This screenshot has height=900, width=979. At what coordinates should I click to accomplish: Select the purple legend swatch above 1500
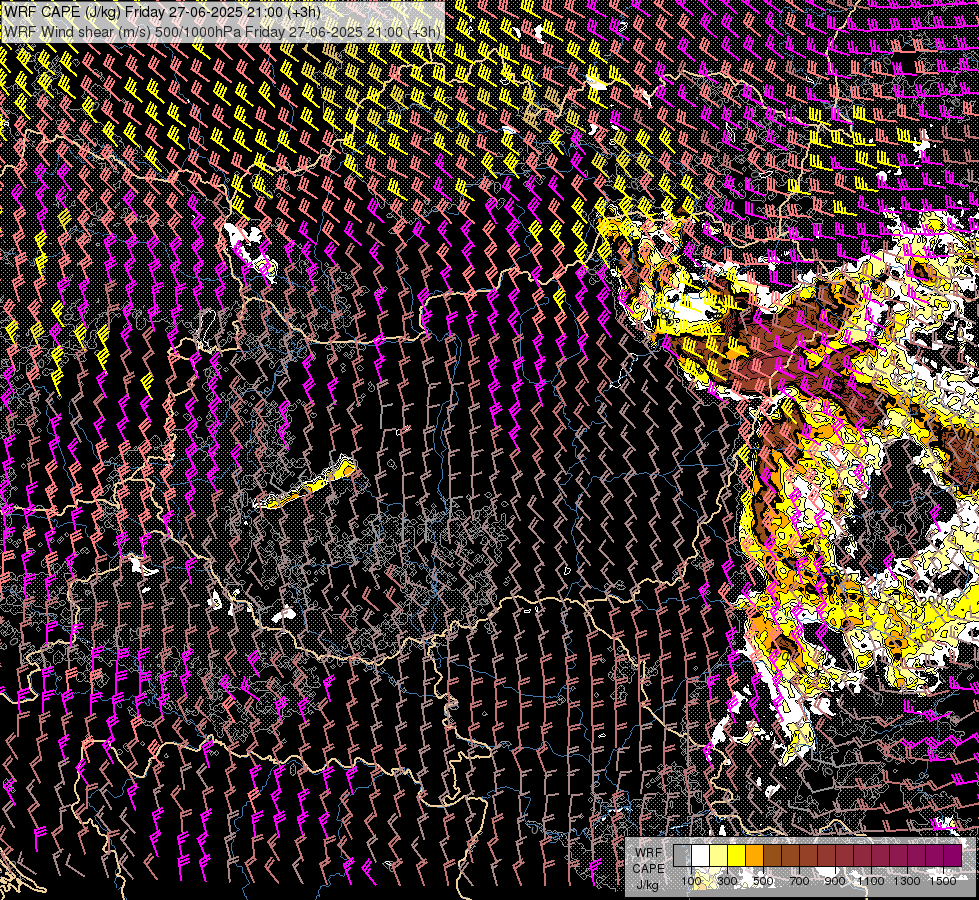pos(952,855)
